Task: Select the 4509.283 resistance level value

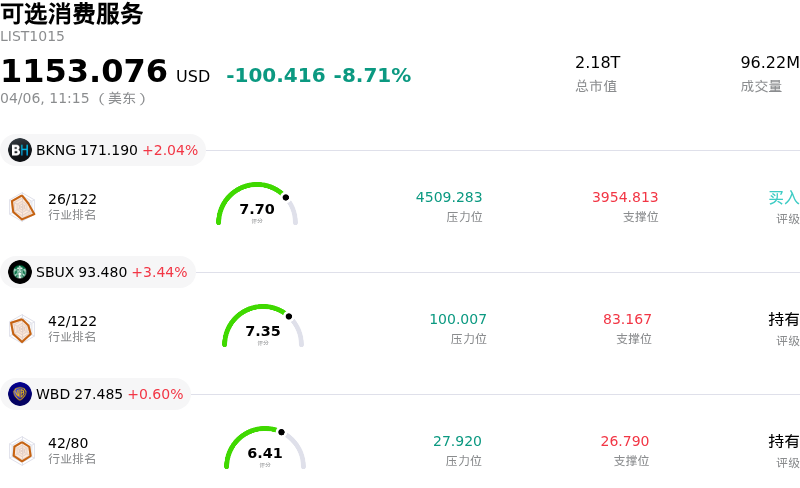Action: point(449,197)
